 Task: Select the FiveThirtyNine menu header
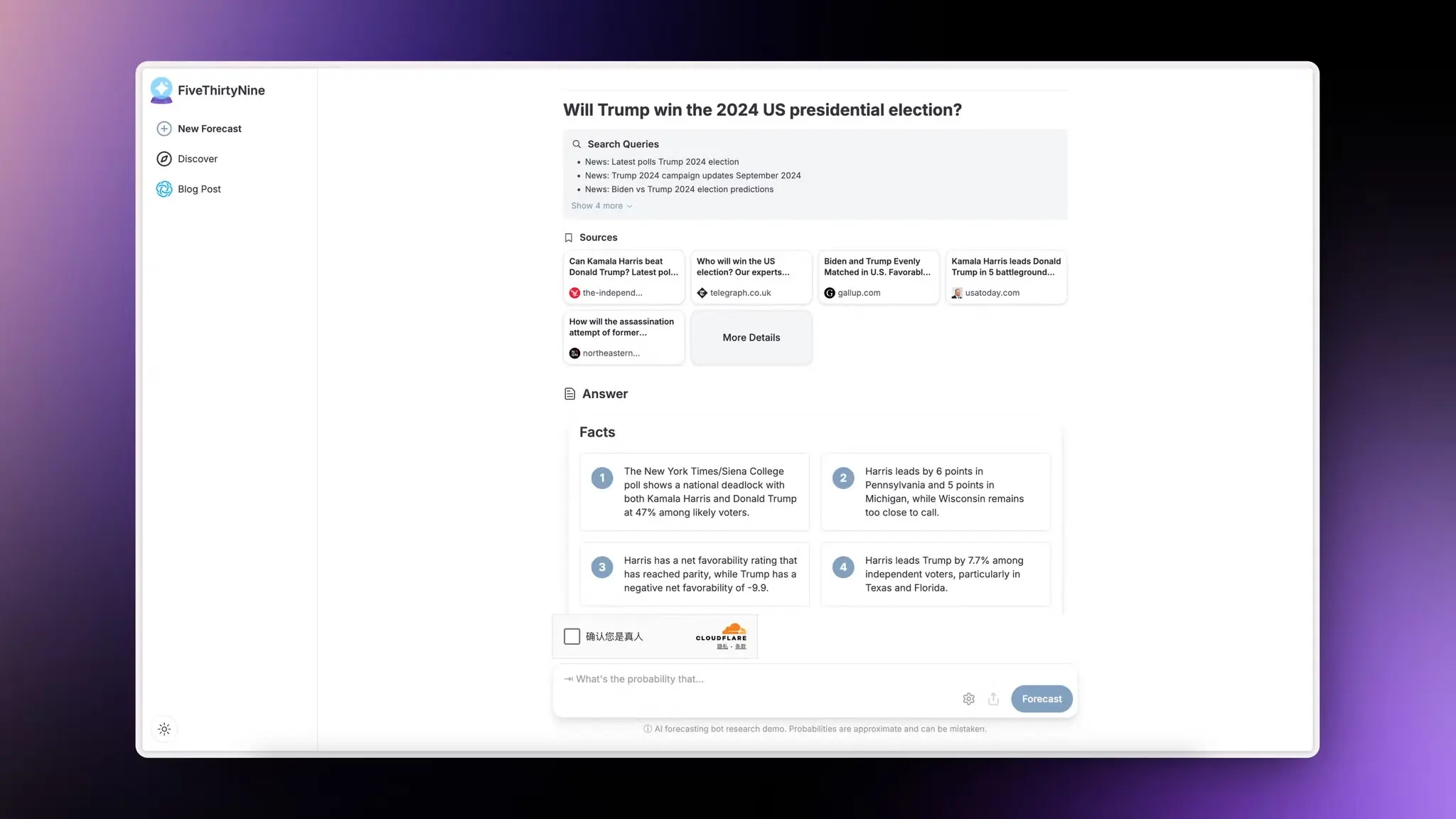click(207, 90)
